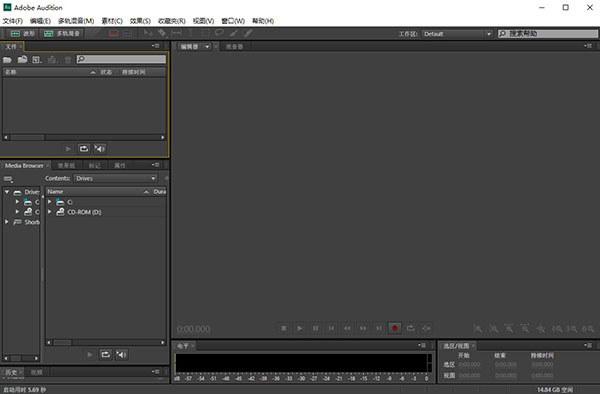Open the 窗口(W) menu
The height and width of the screenshot is (394, 600).
233,21
